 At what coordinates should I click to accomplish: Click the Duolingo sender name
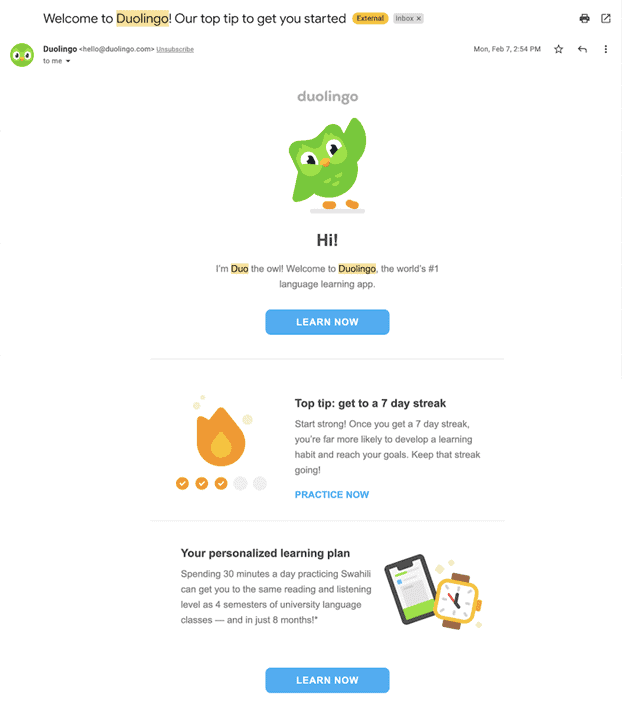click(60, 49)
